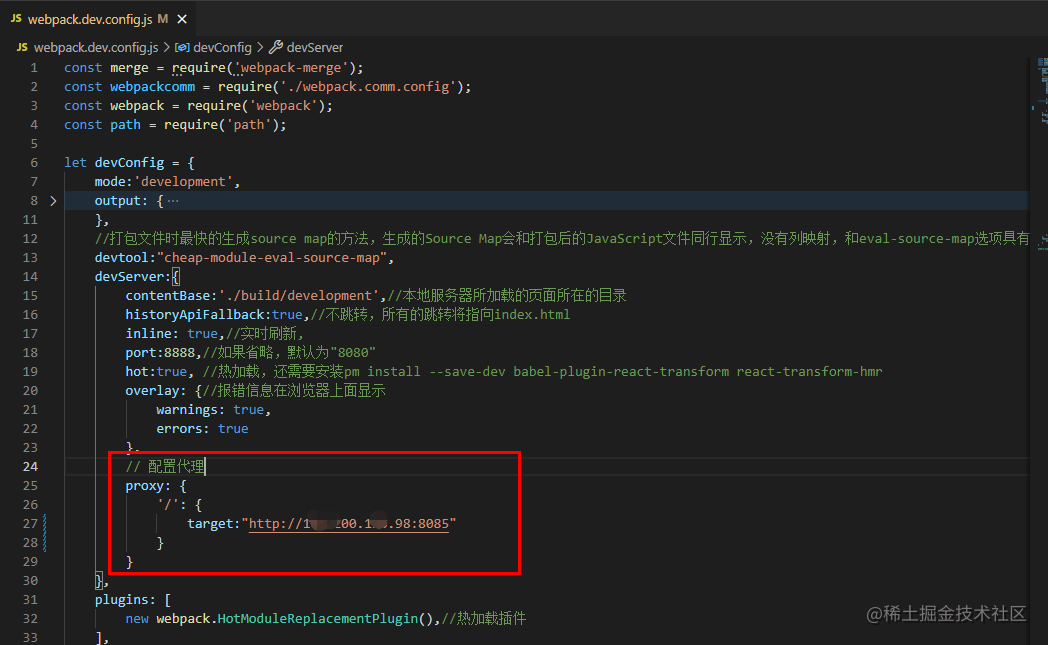1048x645 pixels.
Task: Click the inline property on line 17
Action: click(148, 334)
